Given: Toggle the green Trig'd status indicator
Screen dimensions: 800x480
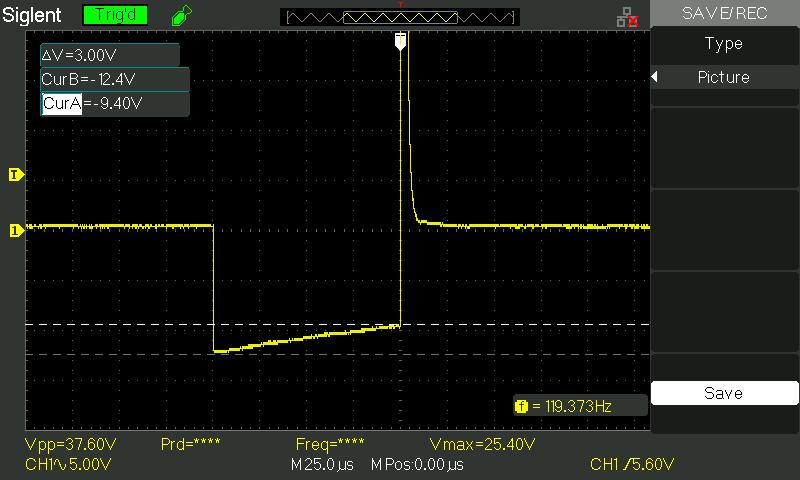Looking at the screenshot, I should [x=115, y=15].
